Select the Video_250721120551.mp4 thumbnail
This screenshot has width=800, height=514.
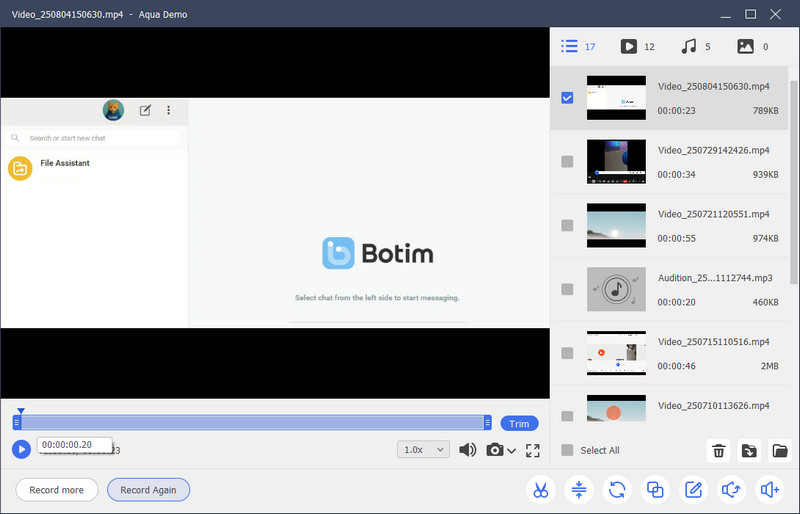point(616,225)
